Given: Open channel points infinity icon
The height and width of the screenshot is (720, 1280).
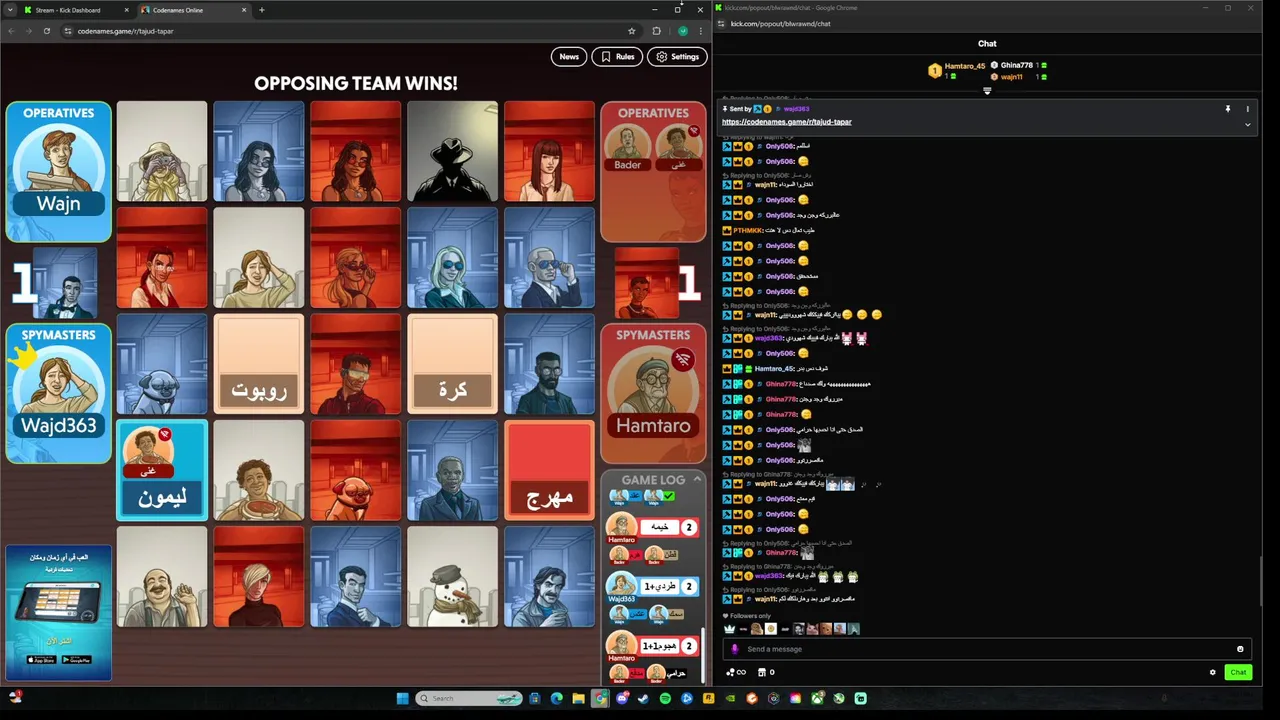Looking at the screenshot, I should [x=735, y=672].
